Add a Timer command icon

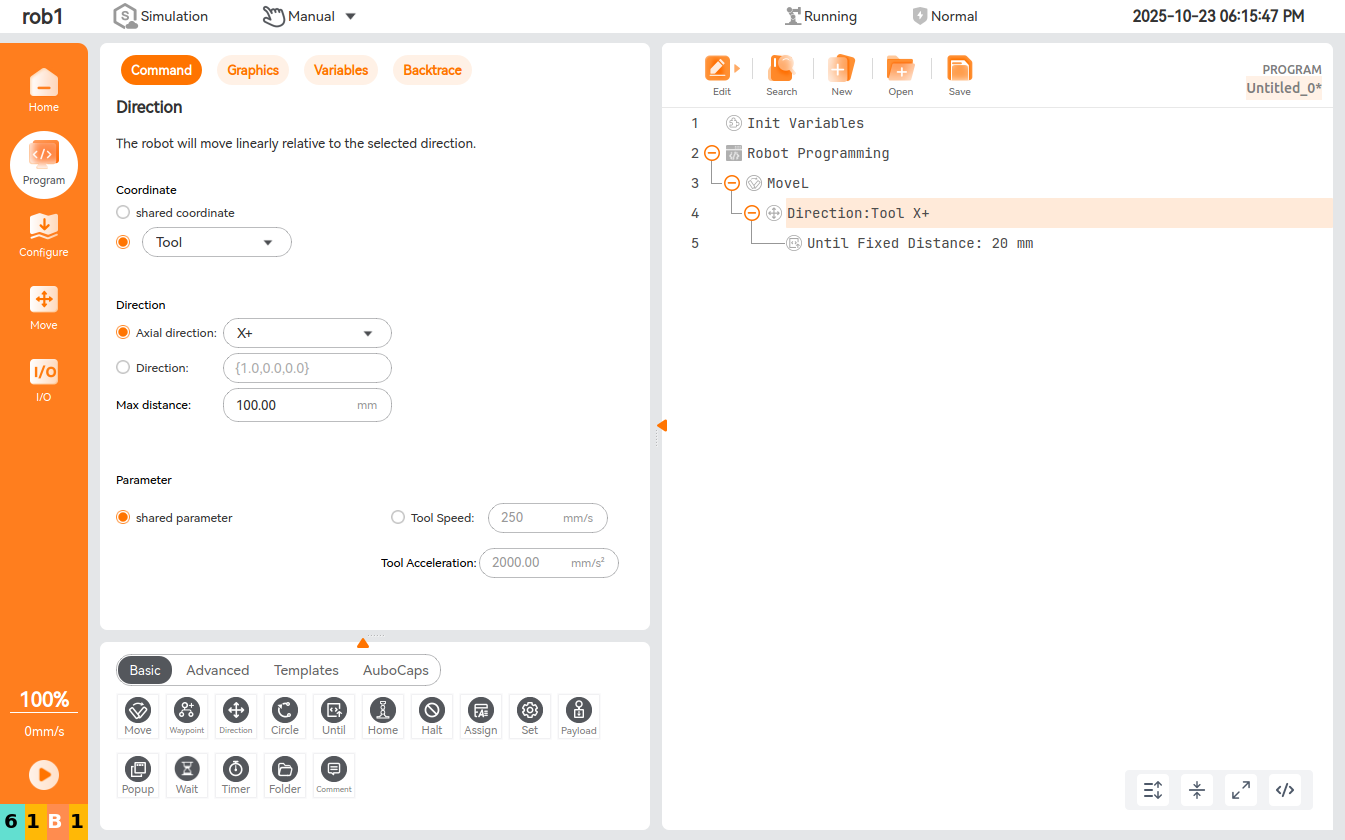[236, 774]
